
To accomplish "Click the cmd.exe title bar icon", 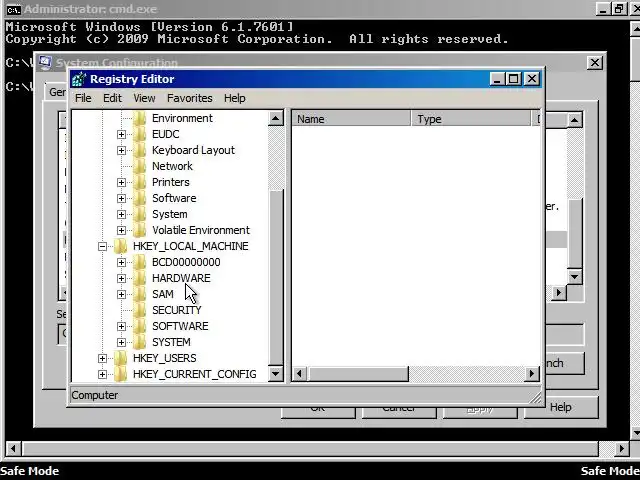I will tap(13, 9).
